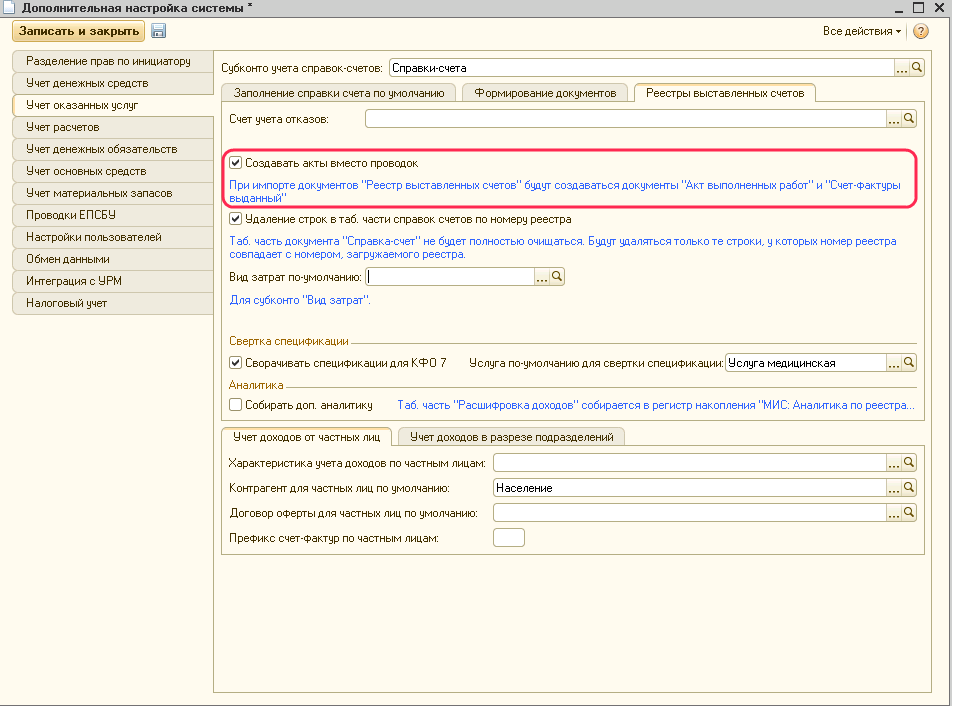Click magnifier icon for Счет учета отказов
This screenshot has width=953, height=706.
pyautogui.click(x=909, y=119)
